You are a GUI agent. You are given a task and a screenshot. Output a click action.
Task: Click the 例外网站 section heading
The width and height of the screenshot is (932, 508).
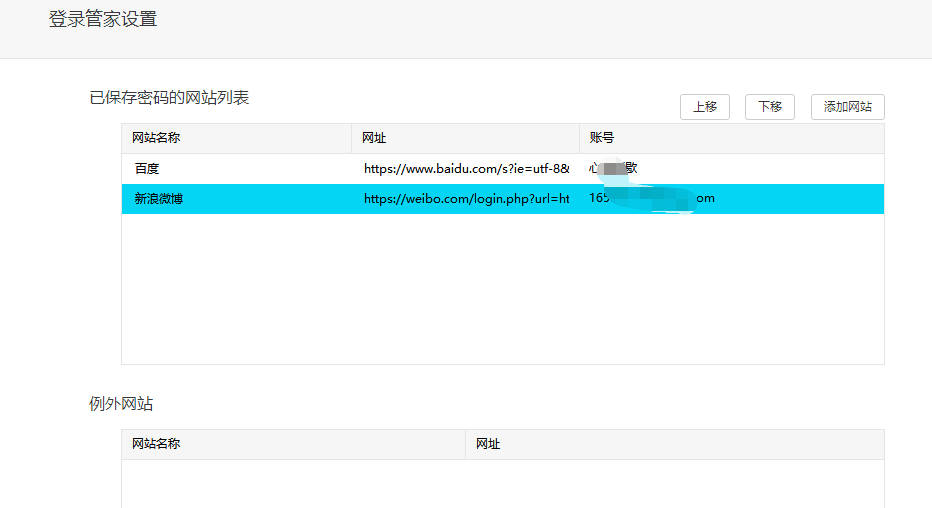121,404
